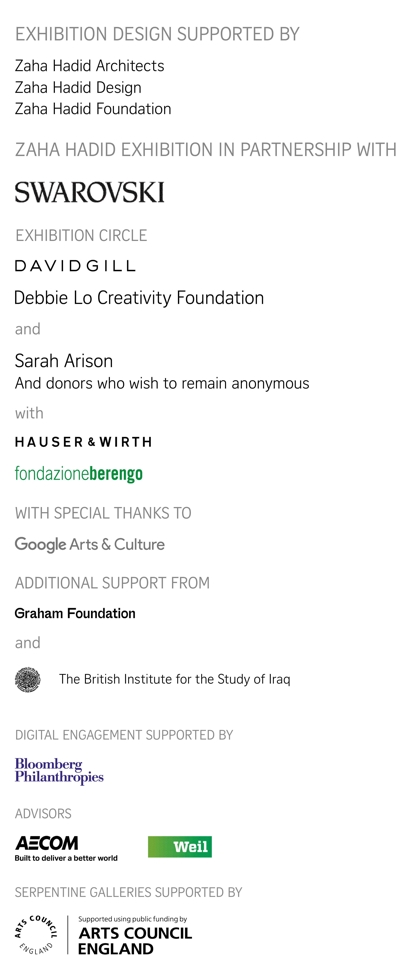
Task: Click the Hauser & Wirth logo
Action: [83, 442]
